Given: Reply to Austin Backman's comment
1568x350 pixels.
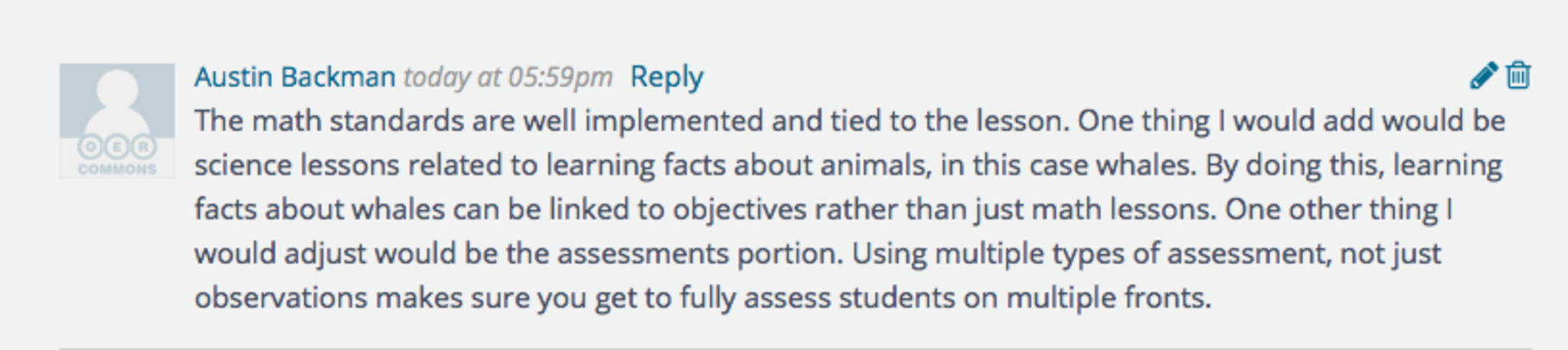Looking at the screenshot, I should coord(666,77).
